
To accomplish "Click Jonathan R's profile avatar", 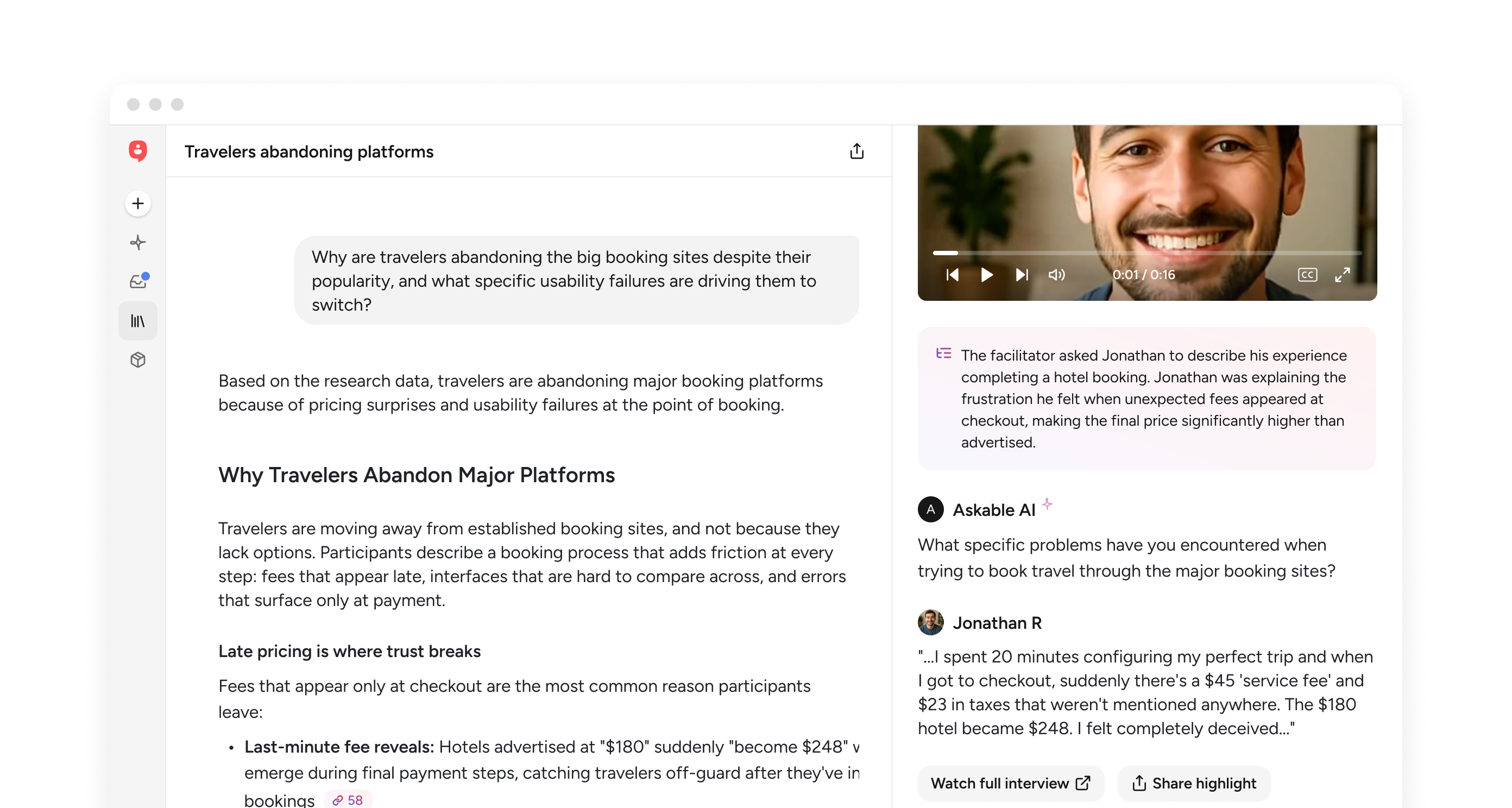I will pos(930,623).
